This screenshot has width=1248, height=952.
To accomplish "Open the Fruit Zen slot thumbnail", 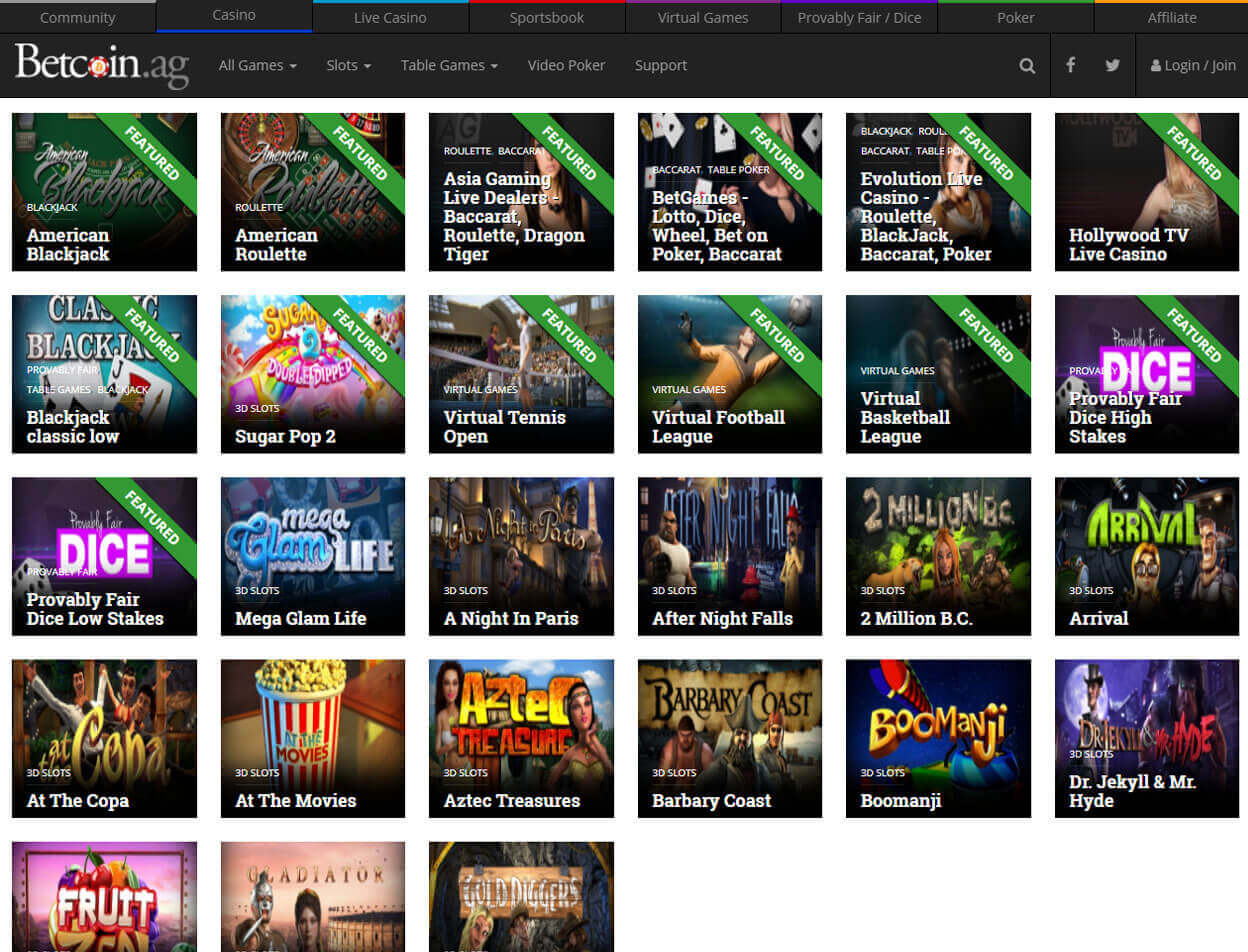I will (104, 897).
